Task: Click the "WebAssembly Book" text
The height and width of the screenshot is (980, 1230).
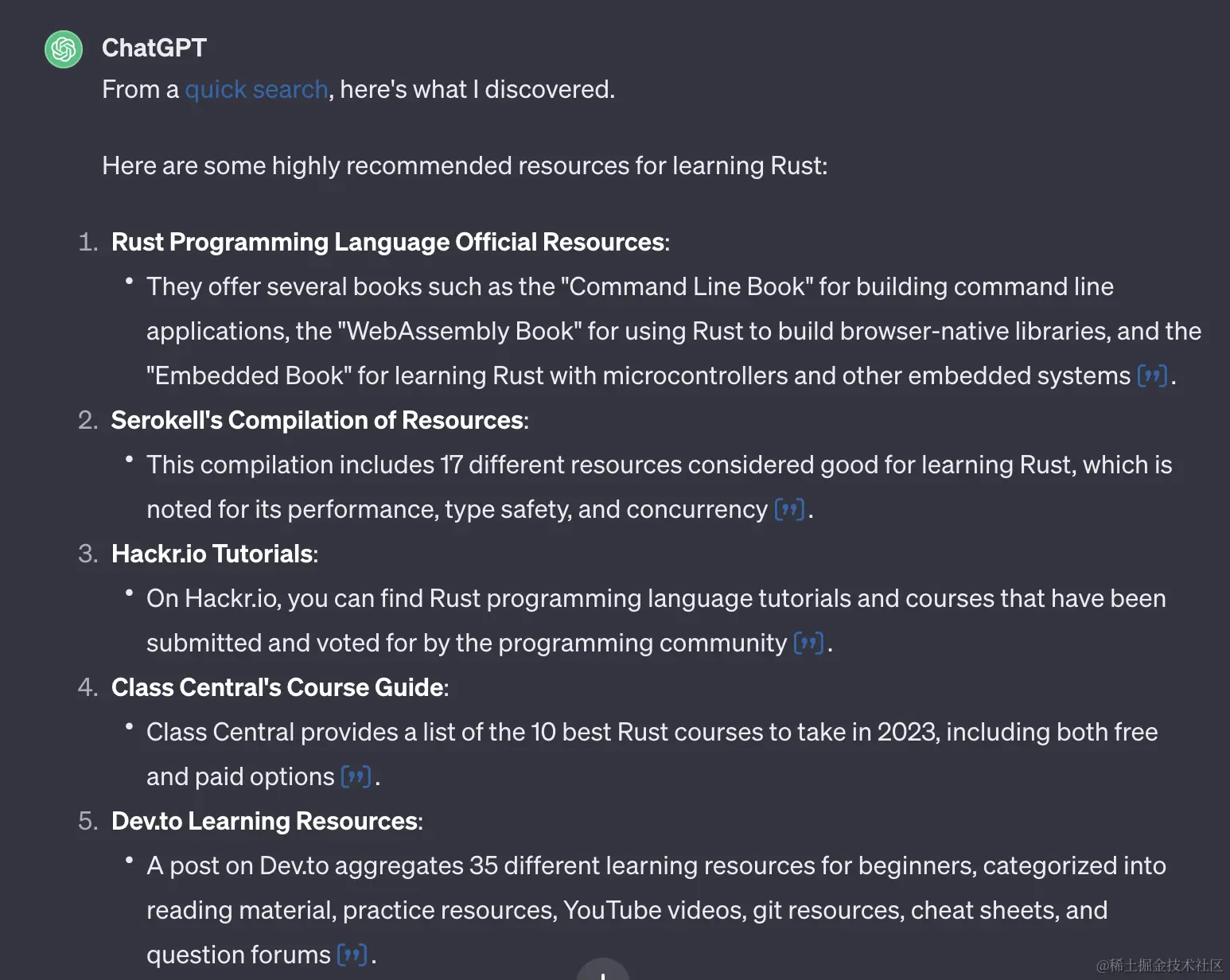Action: (x=460, y=331)
